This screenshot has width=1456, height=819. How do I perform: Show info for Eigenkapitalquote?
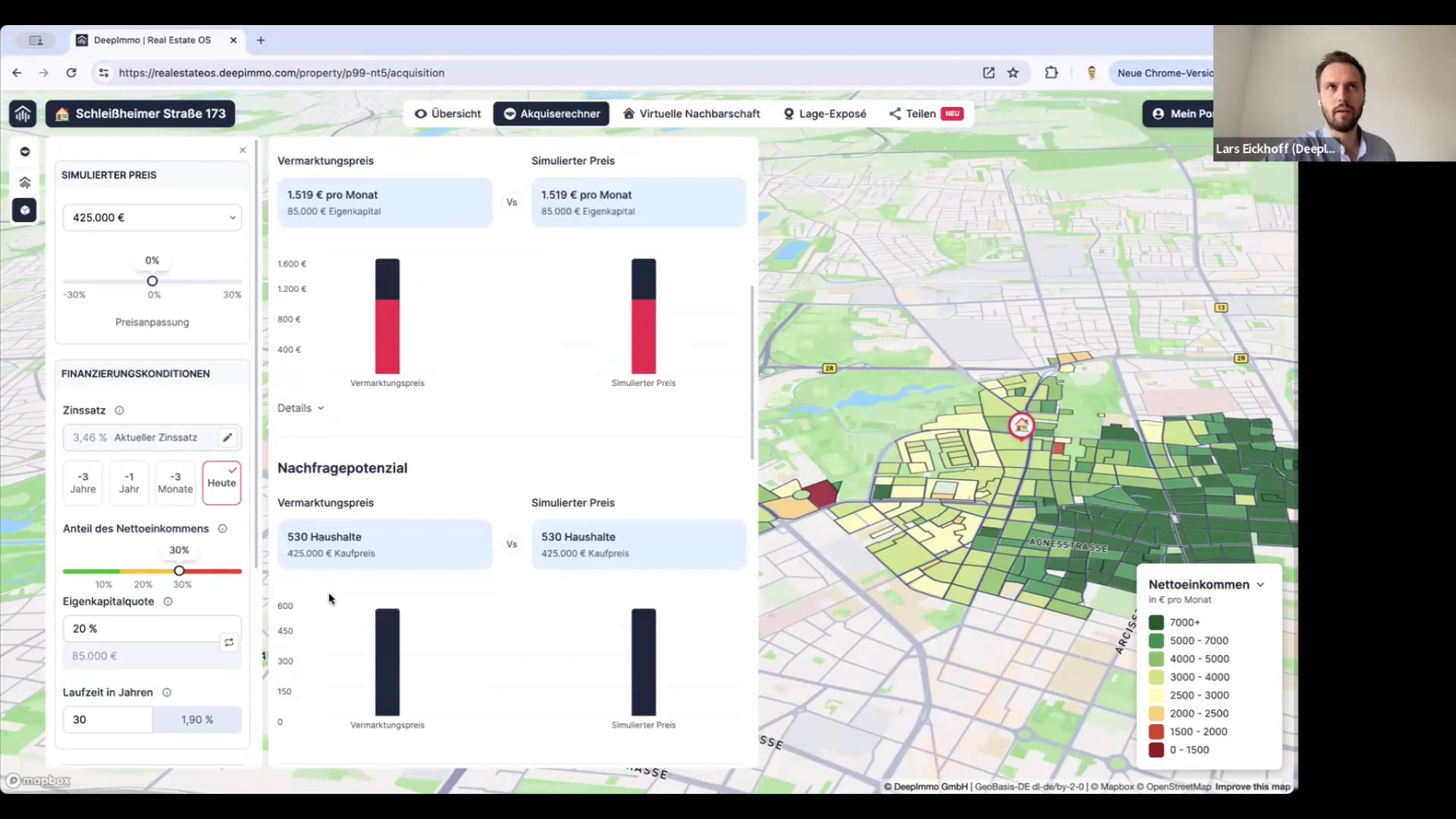(x=168, y=601)
